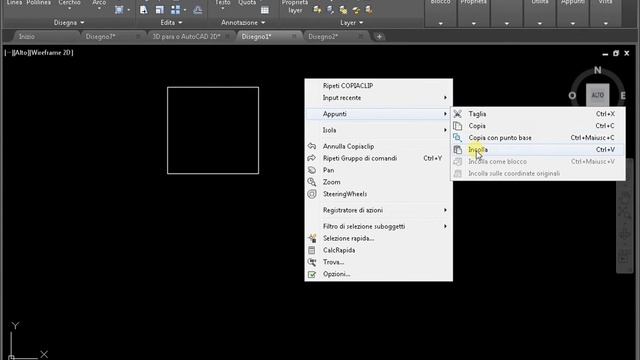Close the Disegno7* tab
Viewport: 640px width, 360px height.
pos(138,37)
